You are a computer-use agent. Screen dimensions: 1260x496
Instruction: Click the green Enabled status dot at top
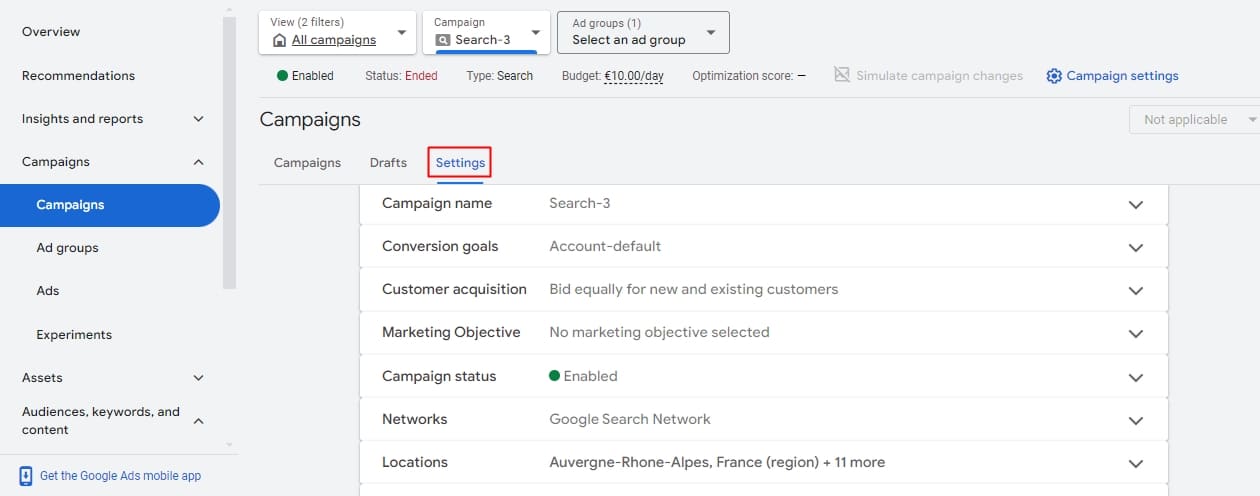tap(283, 76)
